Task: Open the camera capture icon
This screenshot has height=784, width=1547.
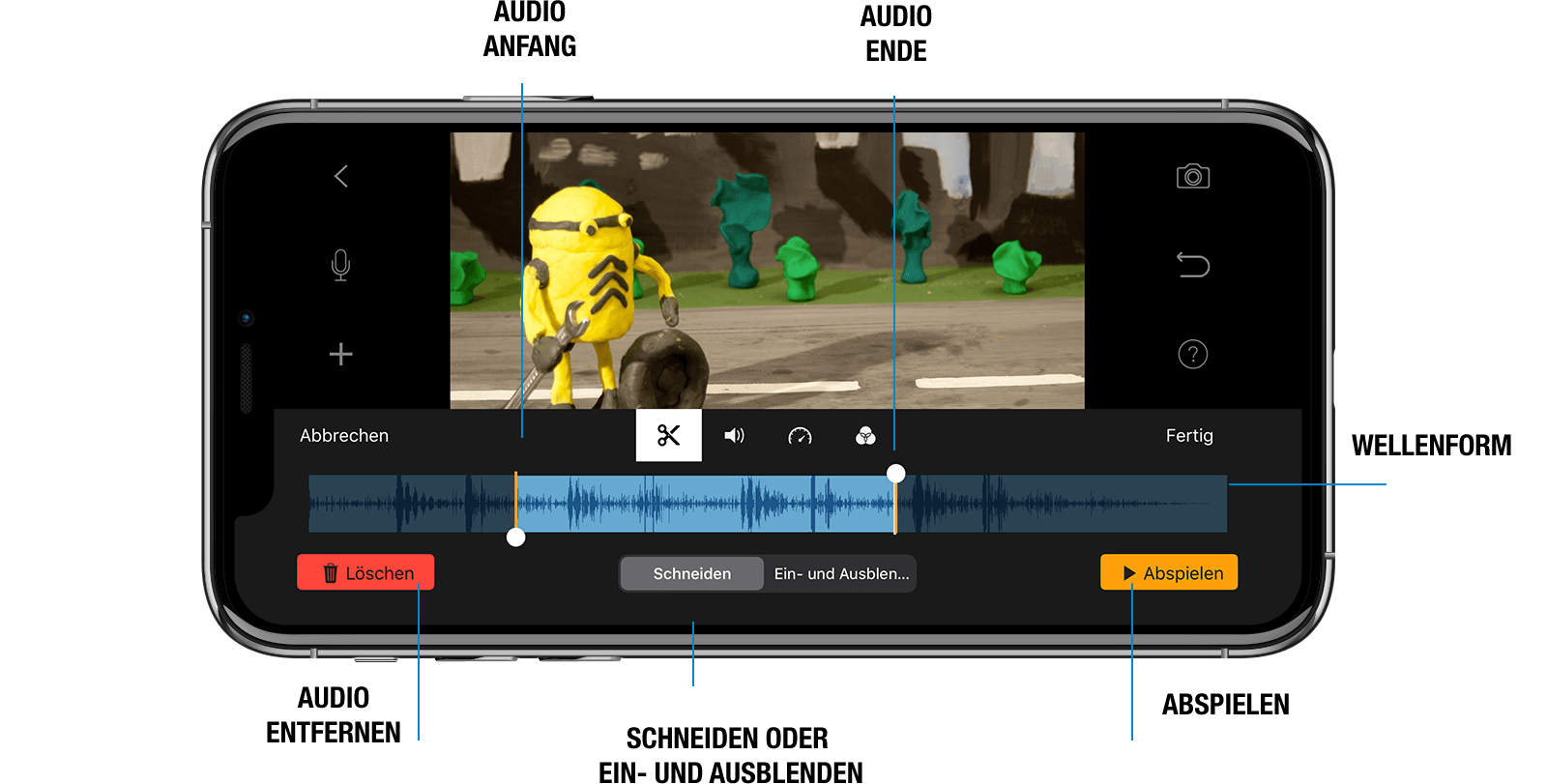Action: pos(1193,176)
